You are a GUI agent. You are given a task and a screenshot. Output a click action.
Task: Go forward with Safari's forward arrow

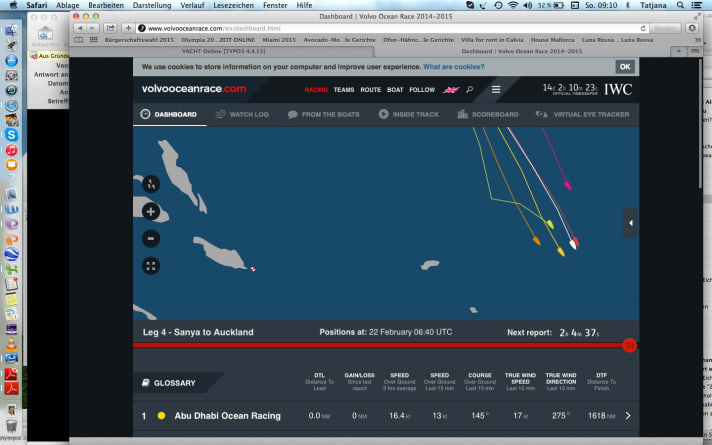[92, 28]
